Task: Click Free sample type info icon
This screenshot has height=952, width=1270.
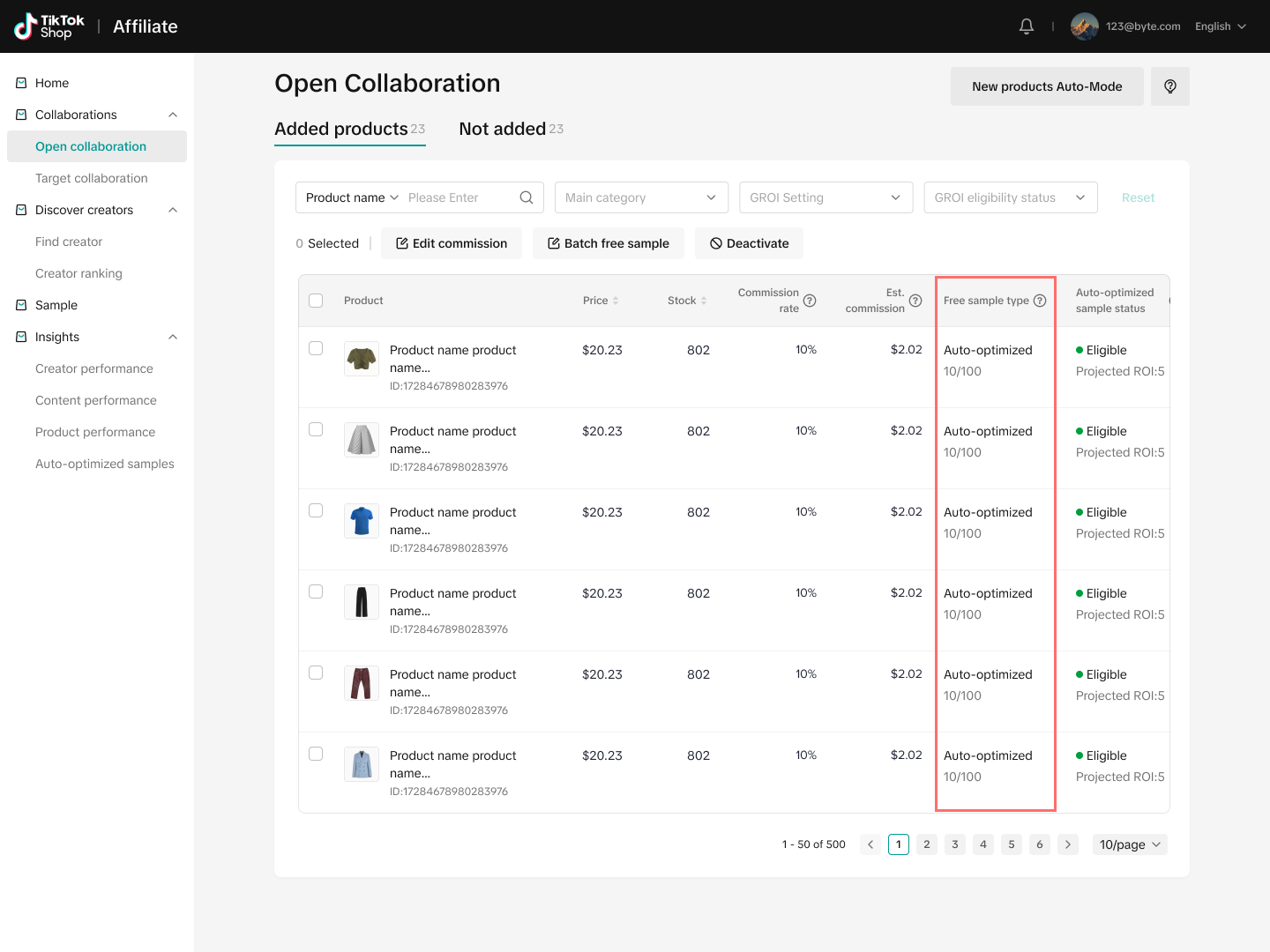Action: coord(1040,301)
